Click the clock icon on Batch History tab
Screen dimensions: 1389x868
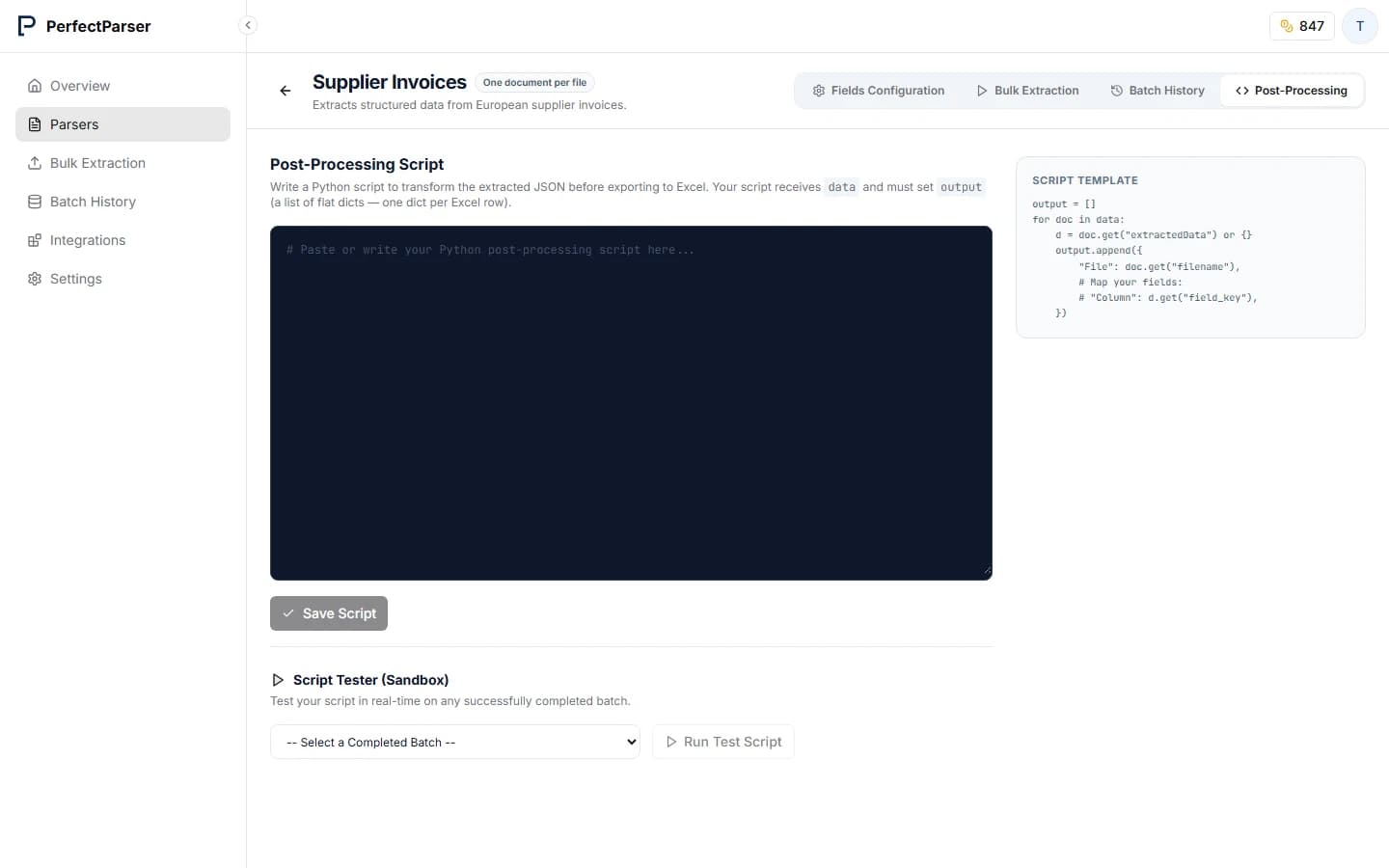coord(1117,91)
